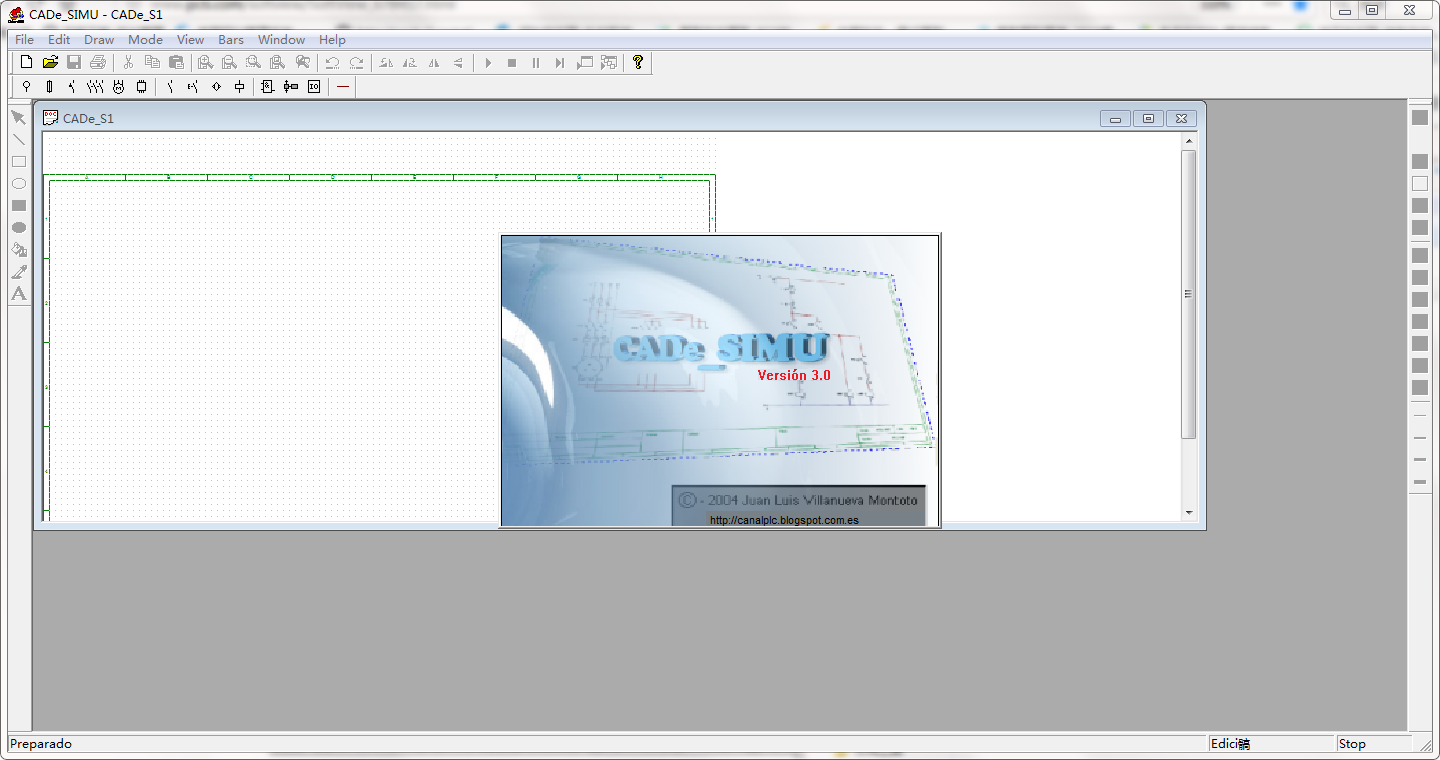
Task: Open the single contact components icon
Action: coord(170,87)
